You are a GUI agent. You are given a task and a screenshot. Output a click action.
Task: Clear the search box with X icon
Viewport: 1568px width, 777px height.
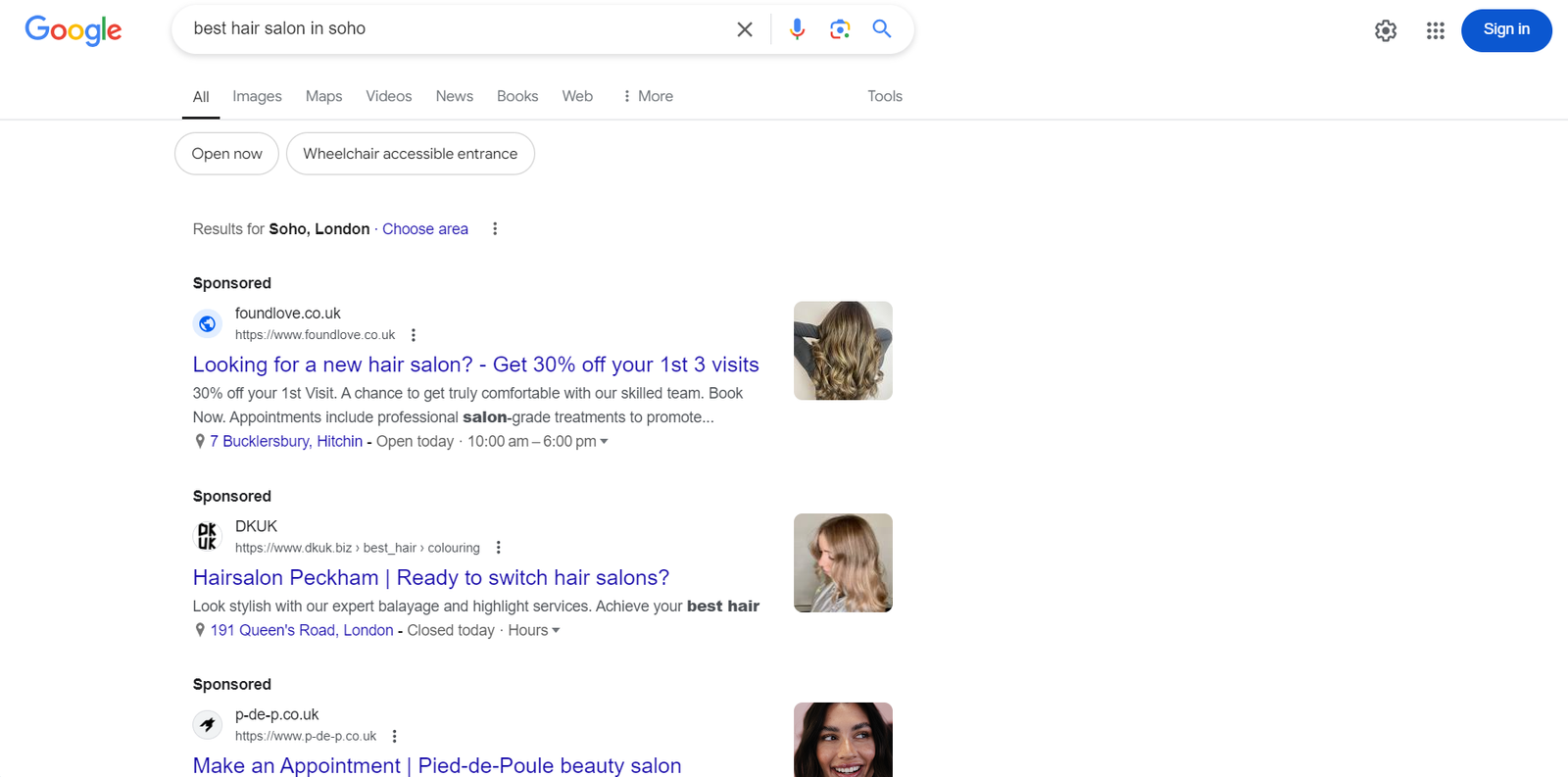click(x=745, y=29)
